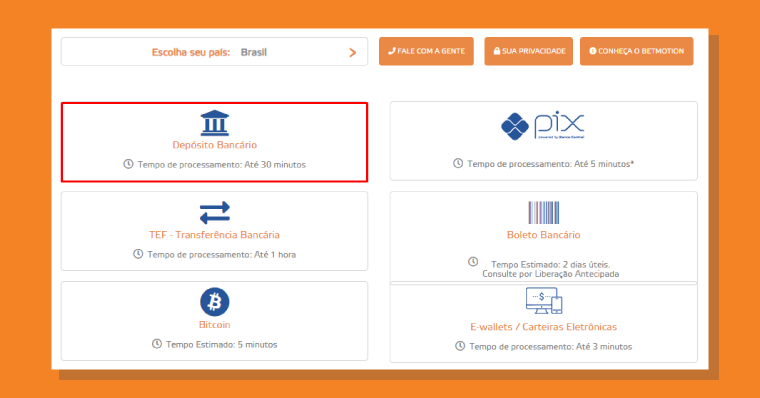Click the bank building icon for Depósito Bancário

tap(215, 123)
